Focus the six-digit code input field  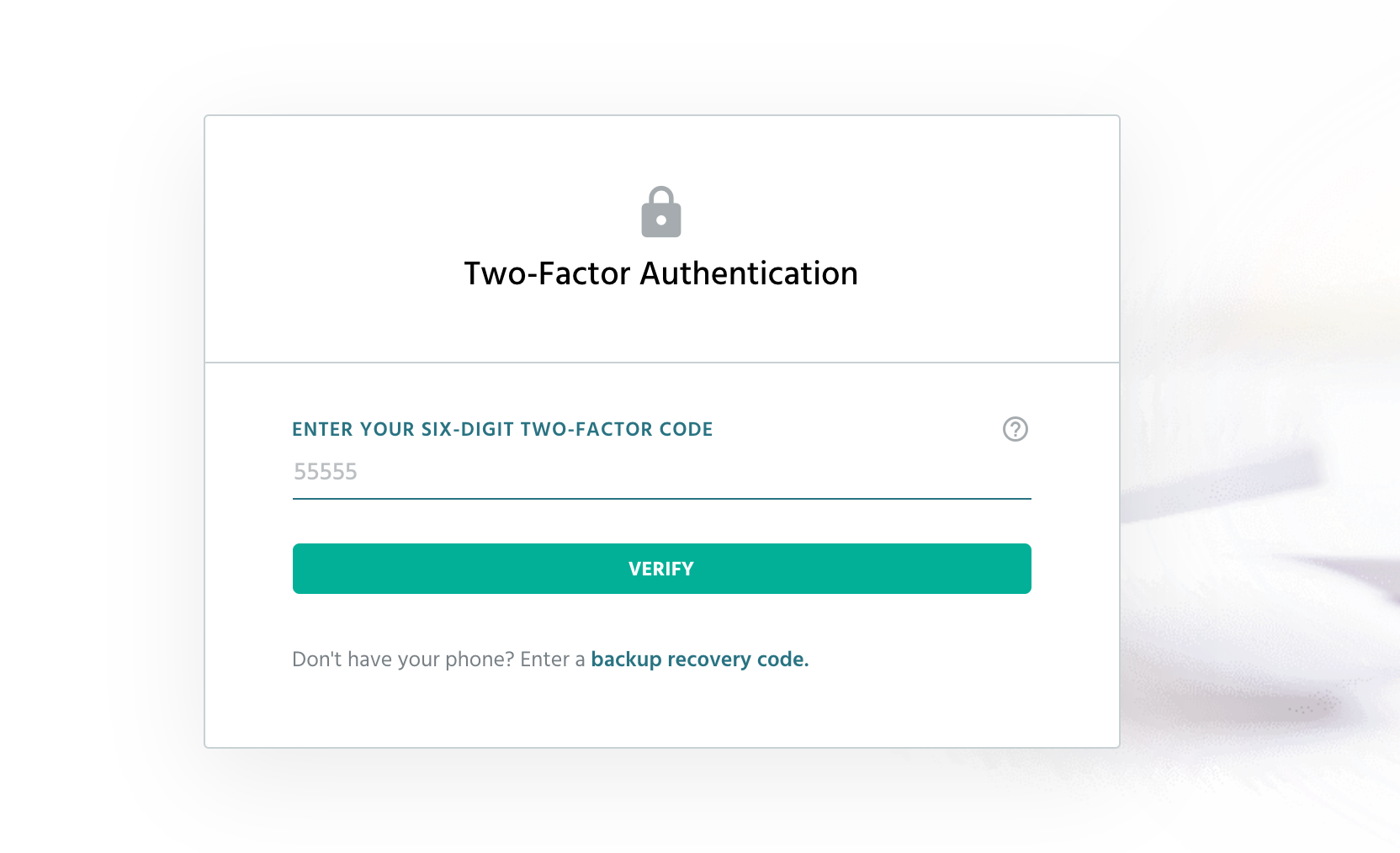tap(662, 473)
